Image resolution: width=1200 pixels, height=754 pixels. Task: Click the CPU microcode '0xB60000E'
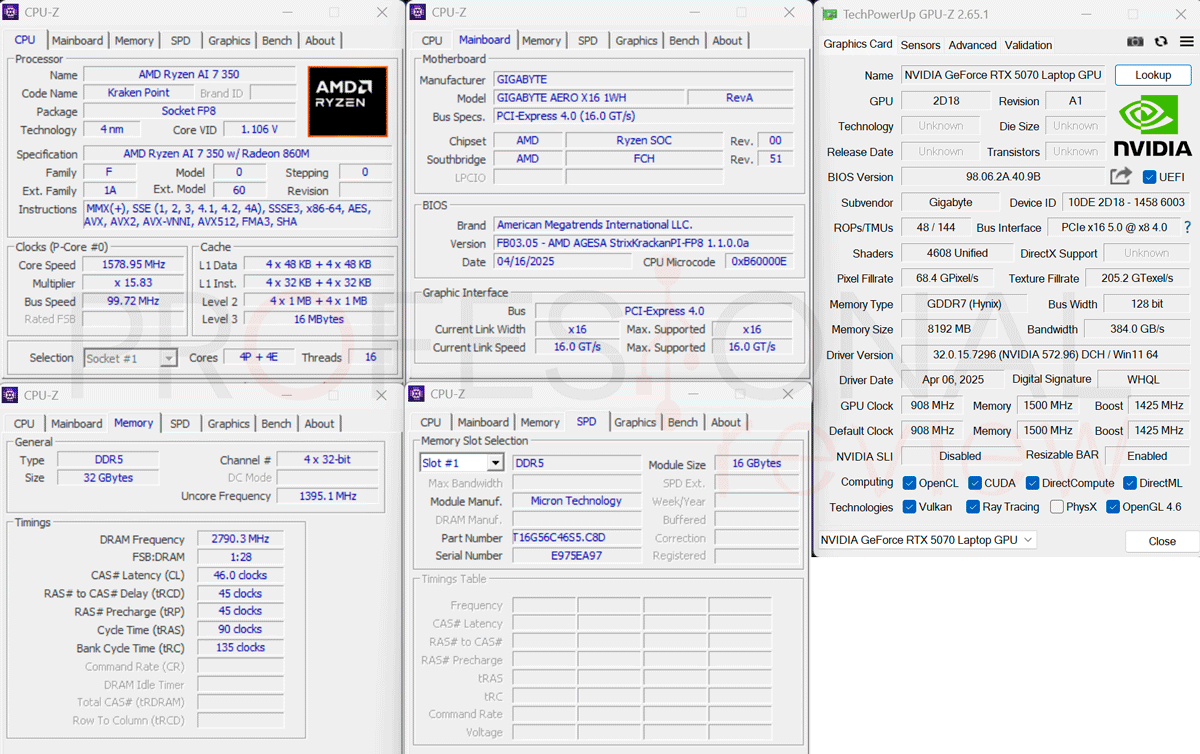(x=759, y=262)
